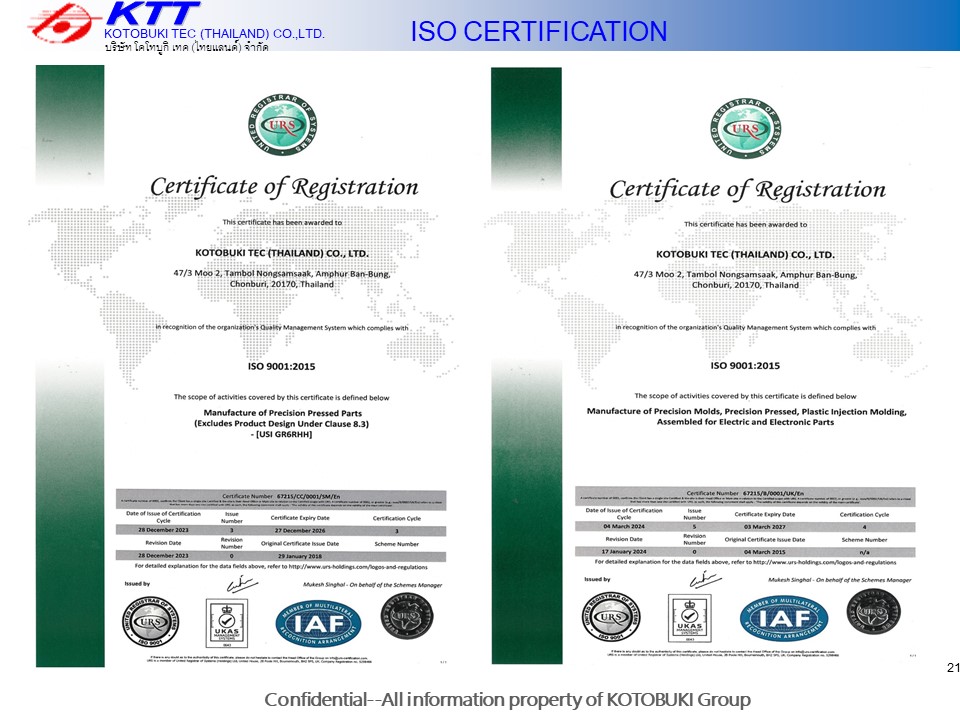This screenshot has width=960, height=720.
Task: Click the 'Confidential--All information property of KOTOBUKI Group' footer
Action: [508, 700]
